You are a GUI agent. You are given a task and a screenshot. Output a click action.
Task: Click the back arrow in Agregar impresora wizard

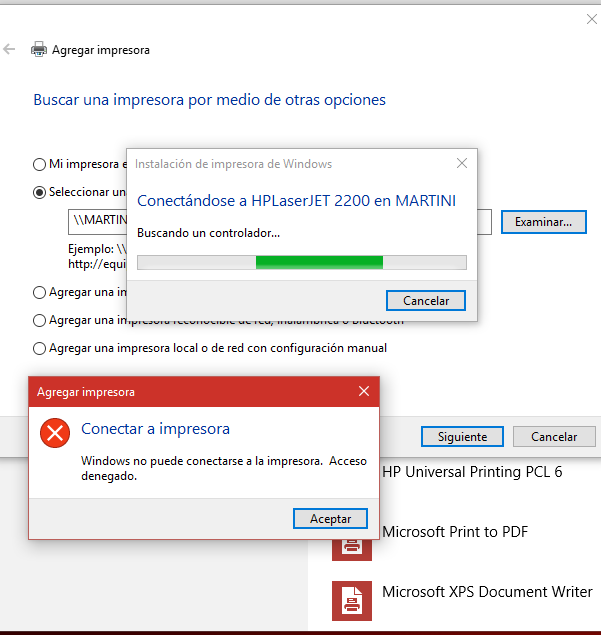pyautogui.click(x=9, y=49)
